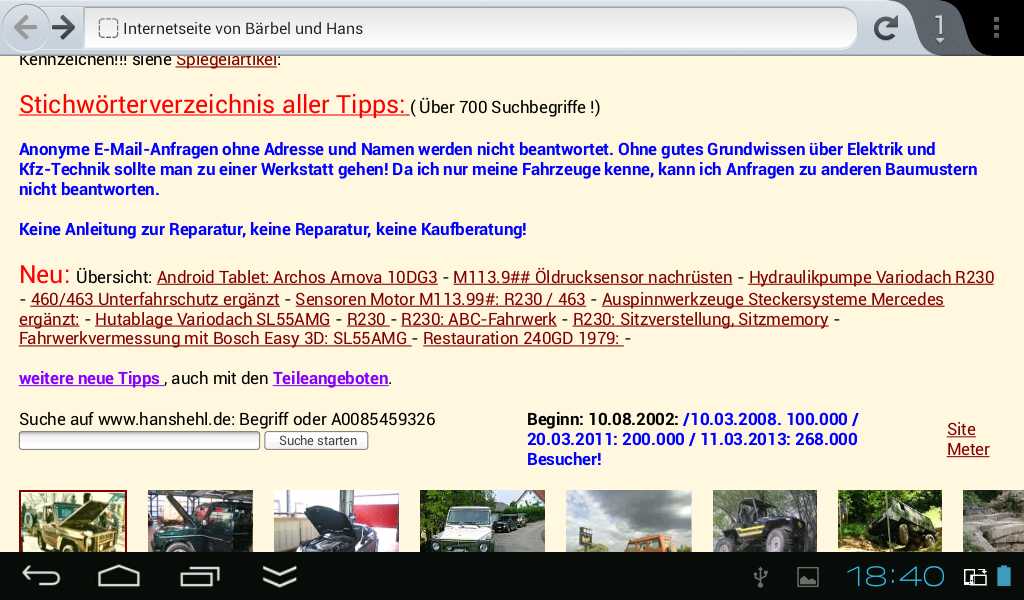Open R230: Sitzverstellung, Sitzmemory link

point(700,319)
